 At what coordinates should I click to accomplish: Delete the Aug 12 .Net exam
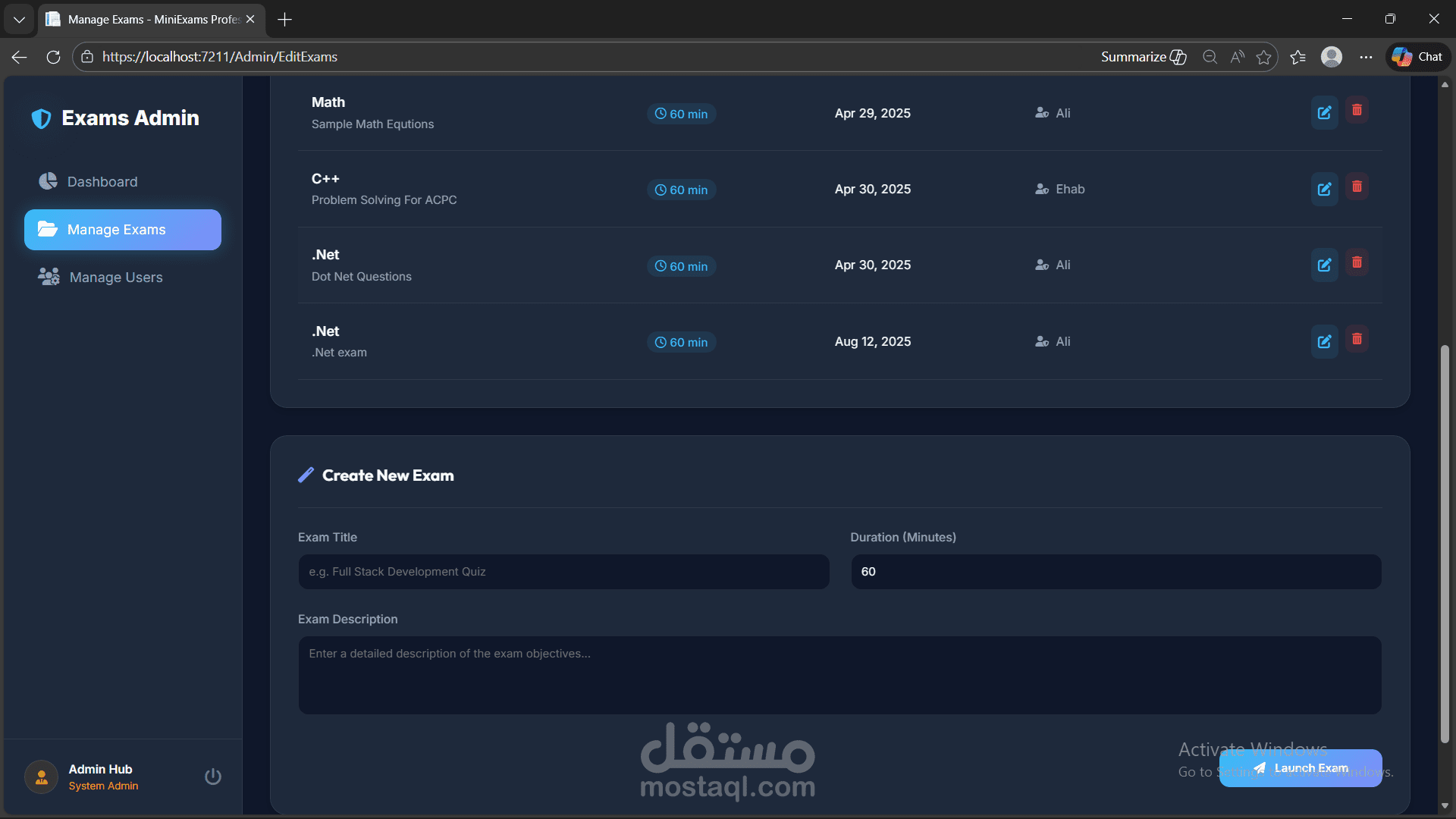[x=1357, y=339]
